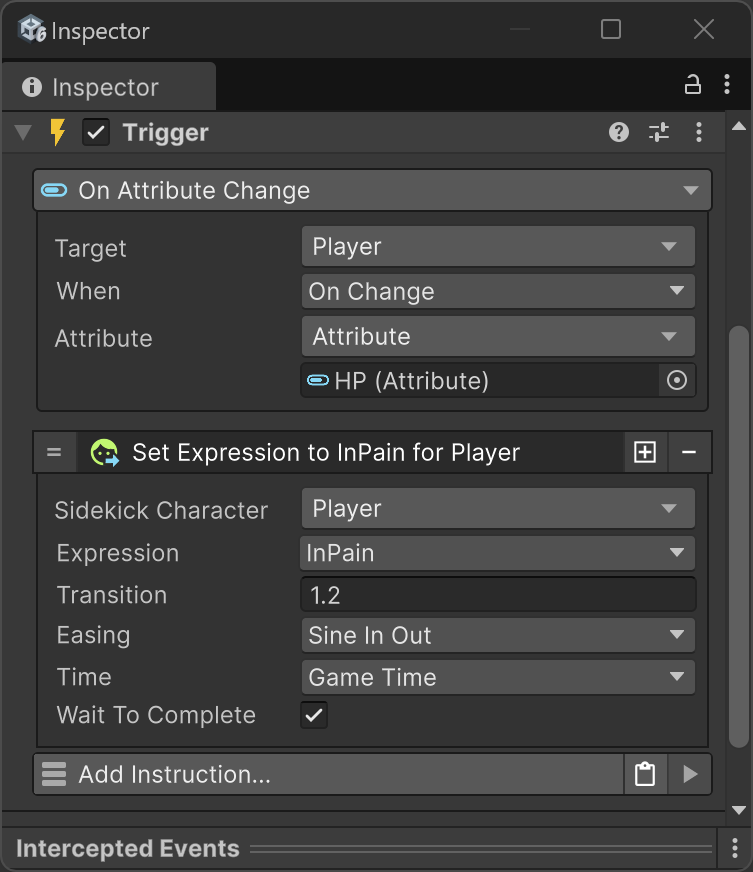
Task: Click the HP attribute object picker
Action: pos(677,381)
